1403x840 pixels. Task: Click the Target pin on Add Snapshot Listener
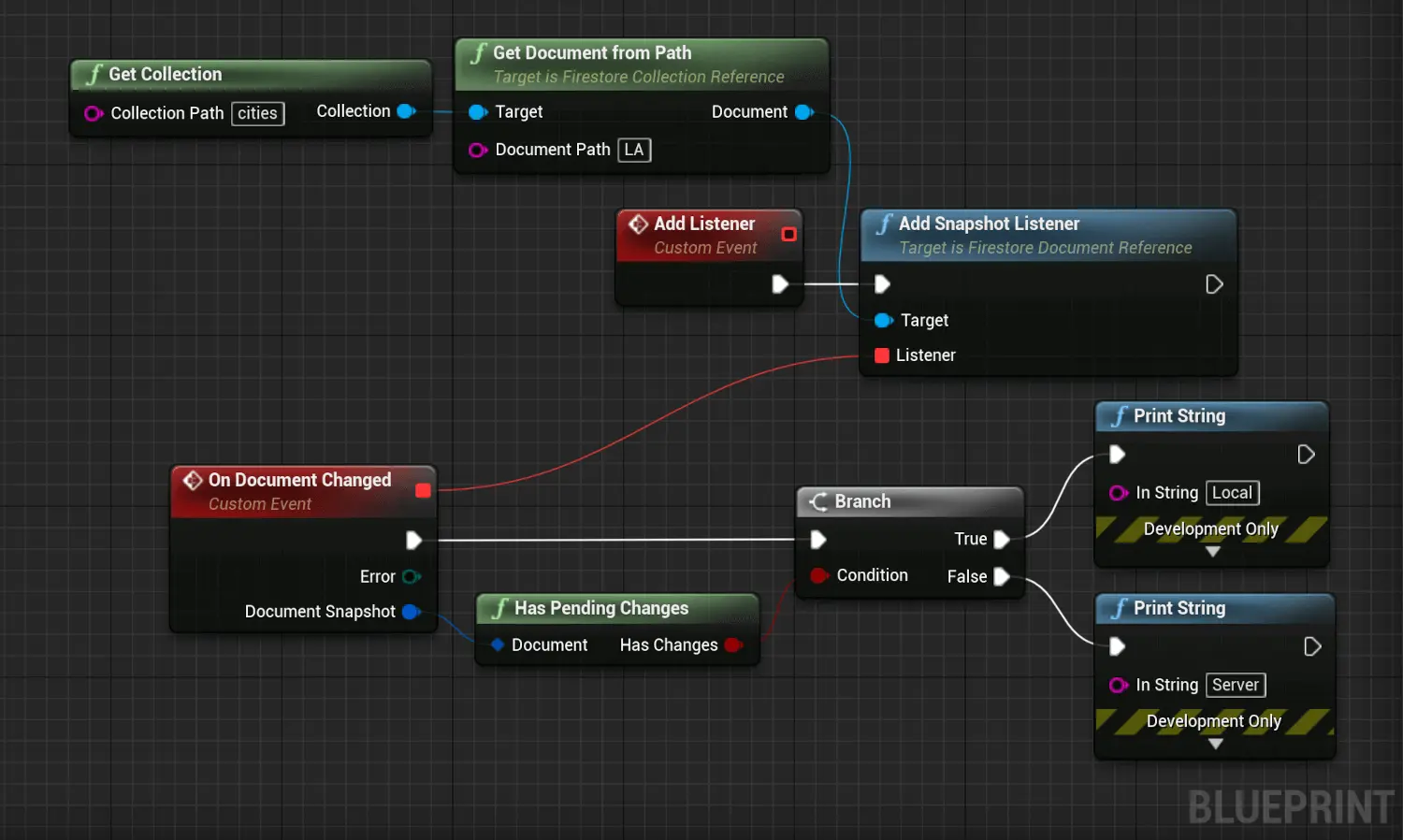pyautogui.click(x=884, y=320)
